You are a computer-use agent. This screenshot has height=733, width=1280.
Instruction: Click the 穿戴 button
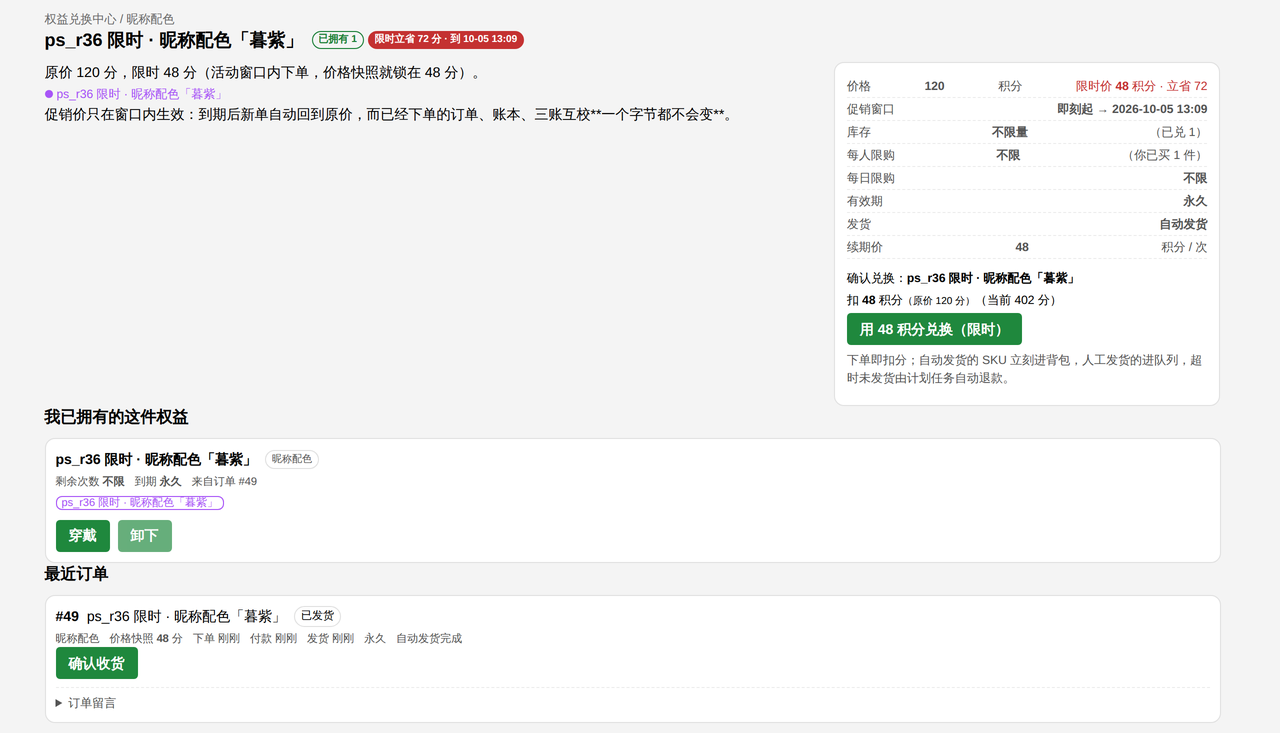point(83,536)
